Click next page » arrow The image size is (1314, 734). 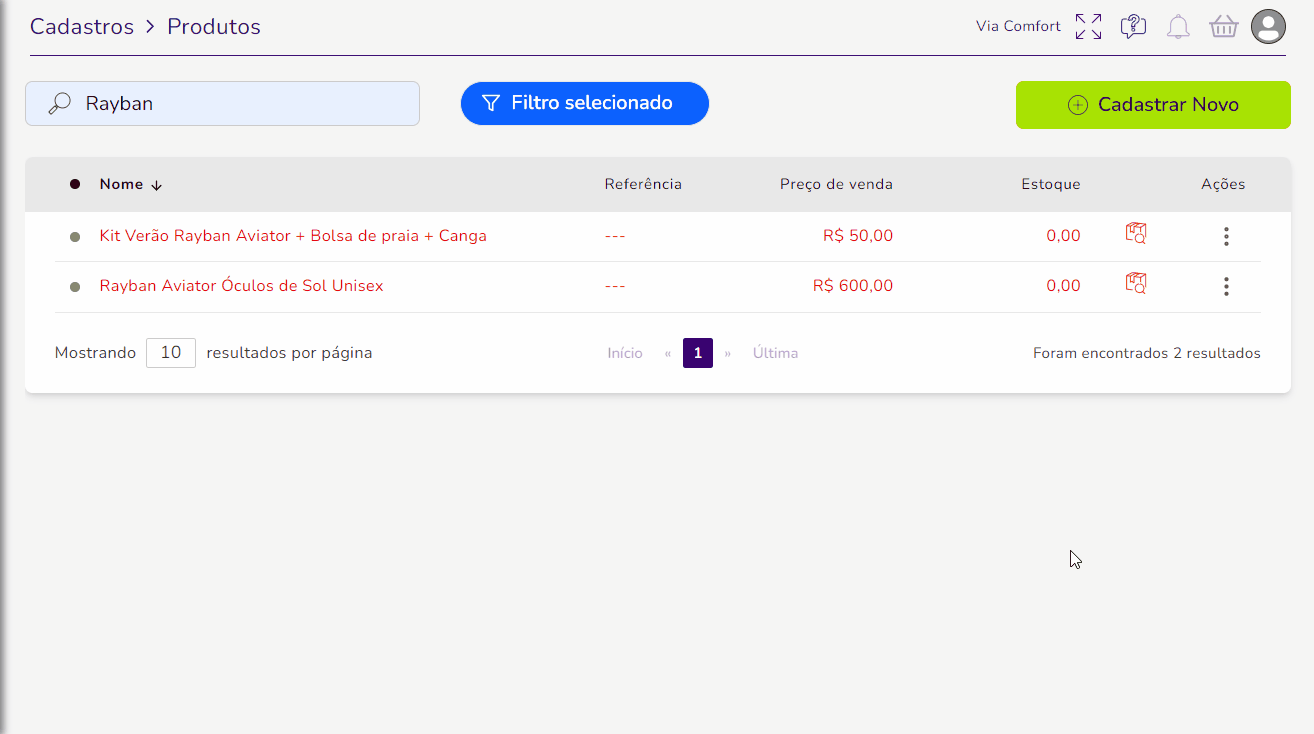point(728,354)
